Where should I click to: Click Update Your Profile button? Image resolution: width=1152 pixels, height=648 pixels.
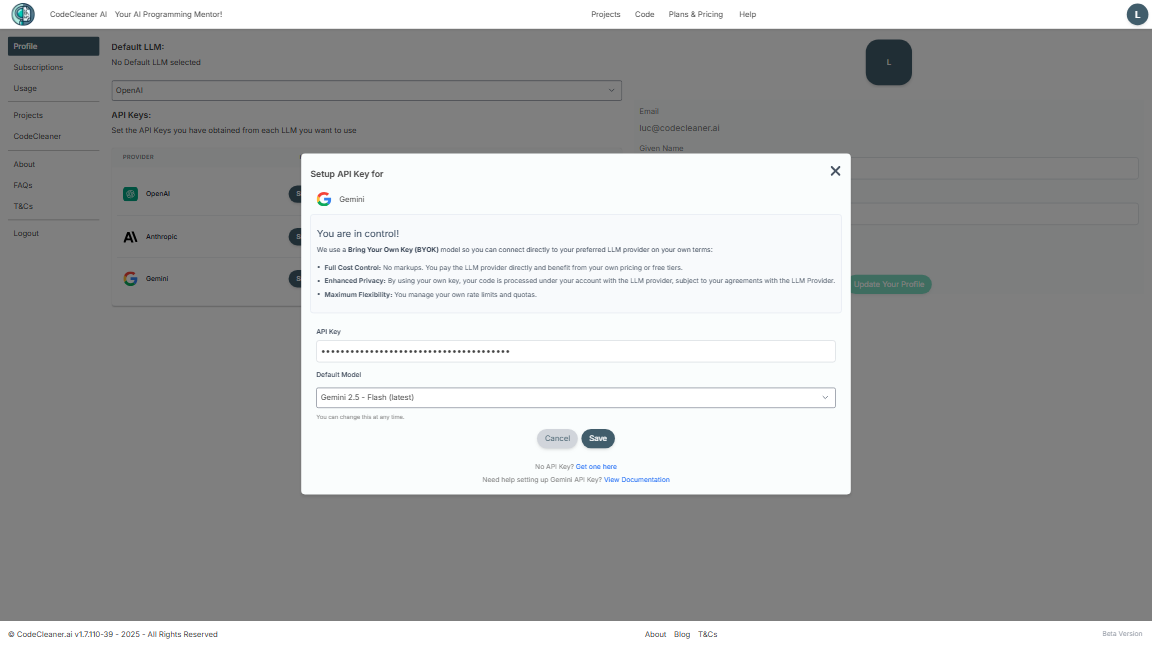click(x=889, y=284)
